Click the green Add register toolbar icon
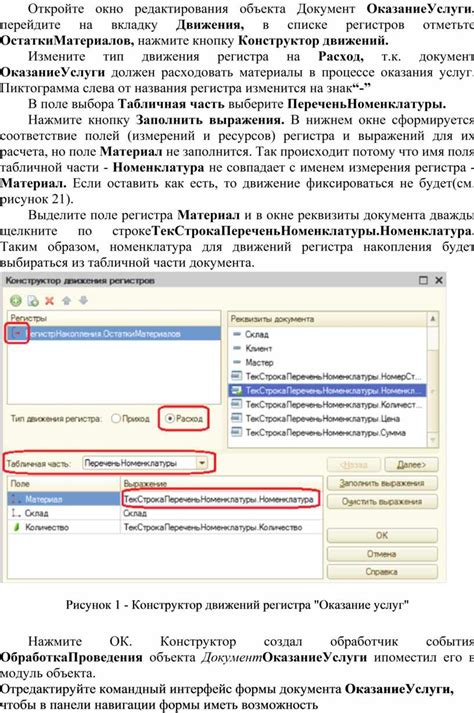 coord(16,301)
